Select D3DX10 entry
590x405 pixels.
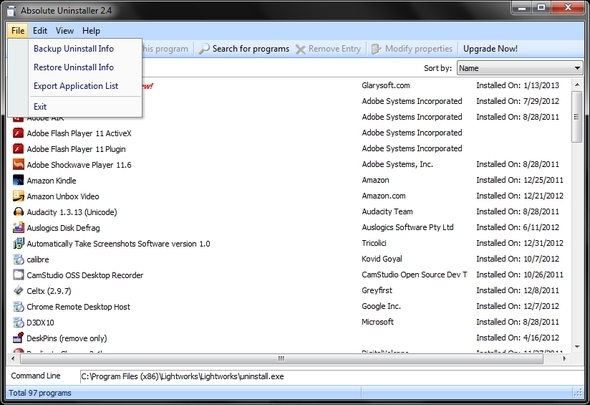click(40, 323)
